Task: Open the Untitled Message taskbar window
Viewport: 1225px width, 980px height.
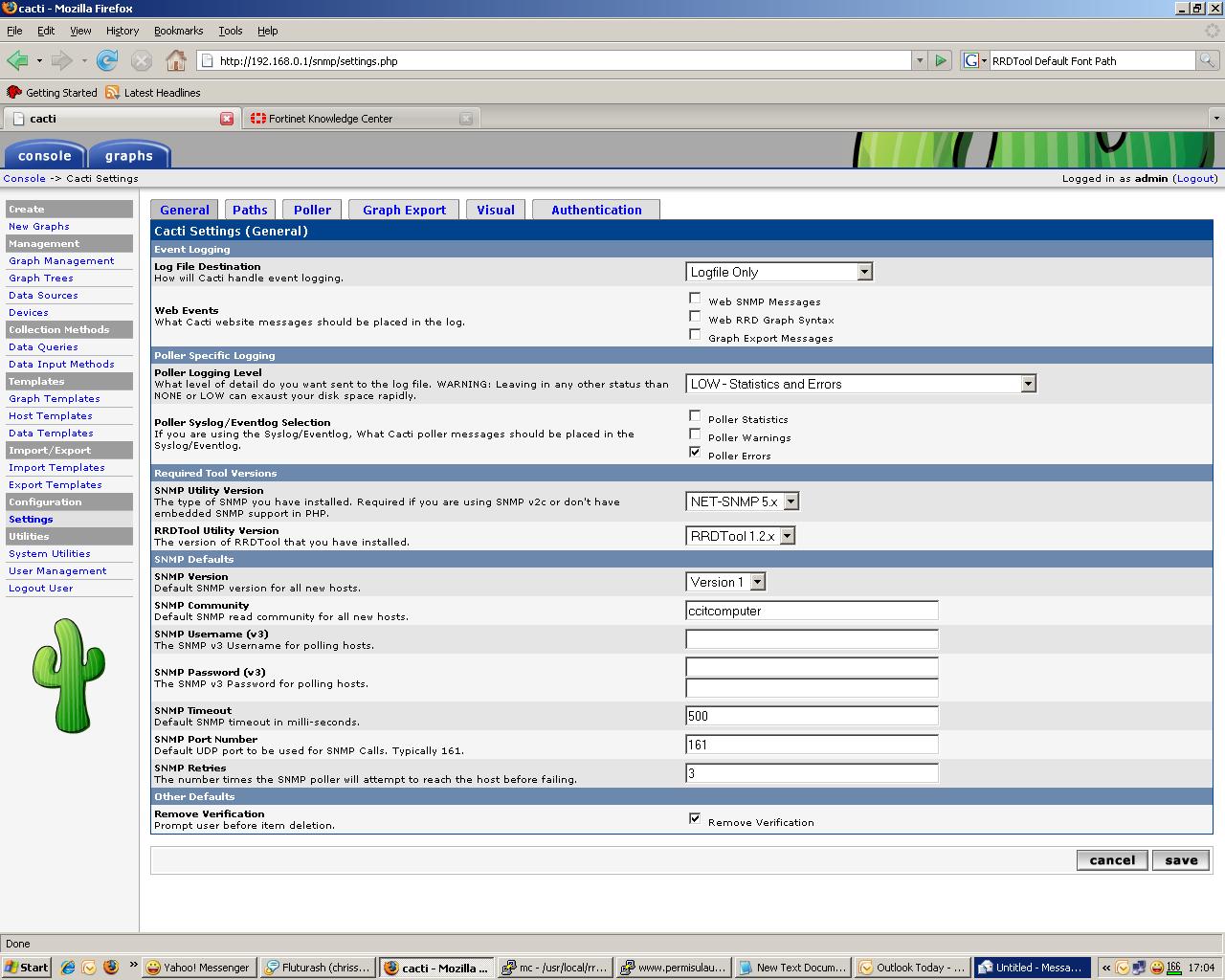Action: 1031,968
